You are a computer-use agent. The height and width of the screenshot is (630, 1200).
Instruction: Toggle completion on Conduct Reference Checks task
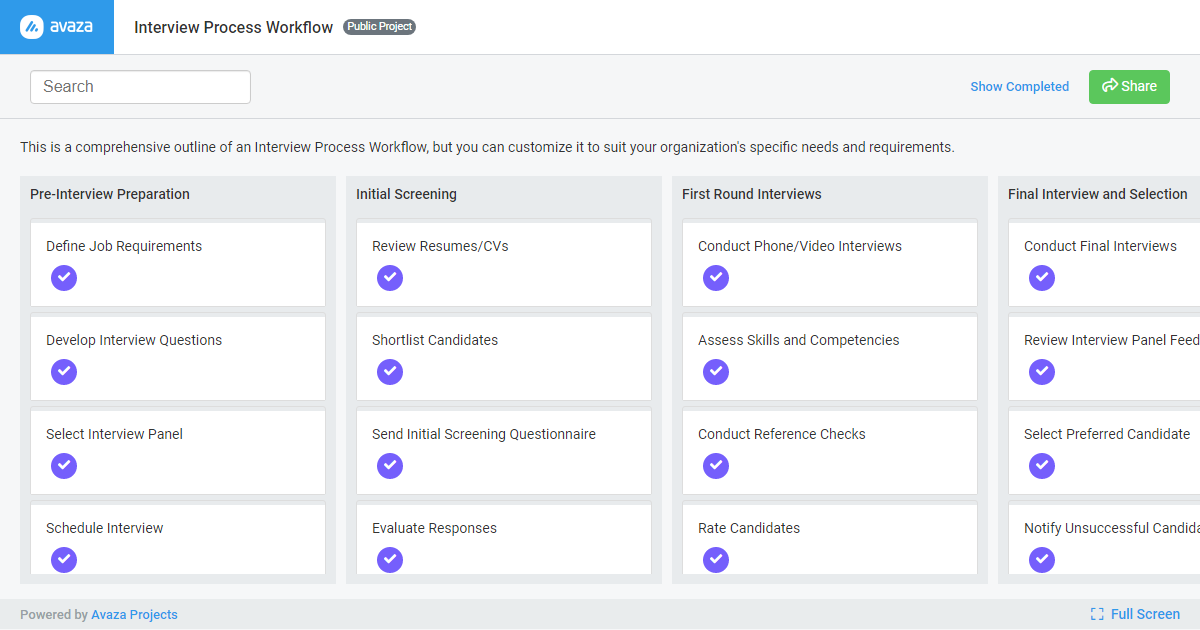(716, 466)
